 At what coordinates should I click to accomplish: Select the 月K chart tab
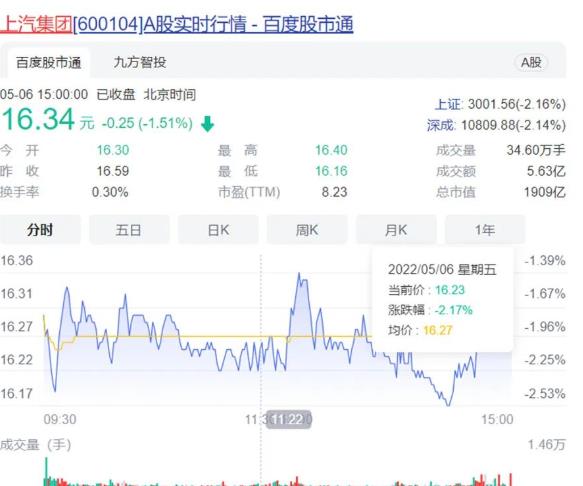point(396,230)
